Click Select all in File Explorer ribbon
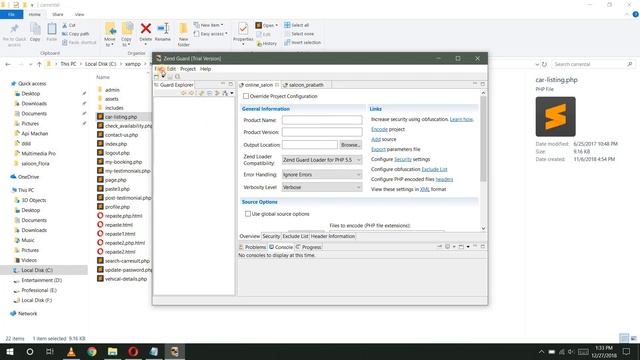640x360 pixels. point(296,25)
